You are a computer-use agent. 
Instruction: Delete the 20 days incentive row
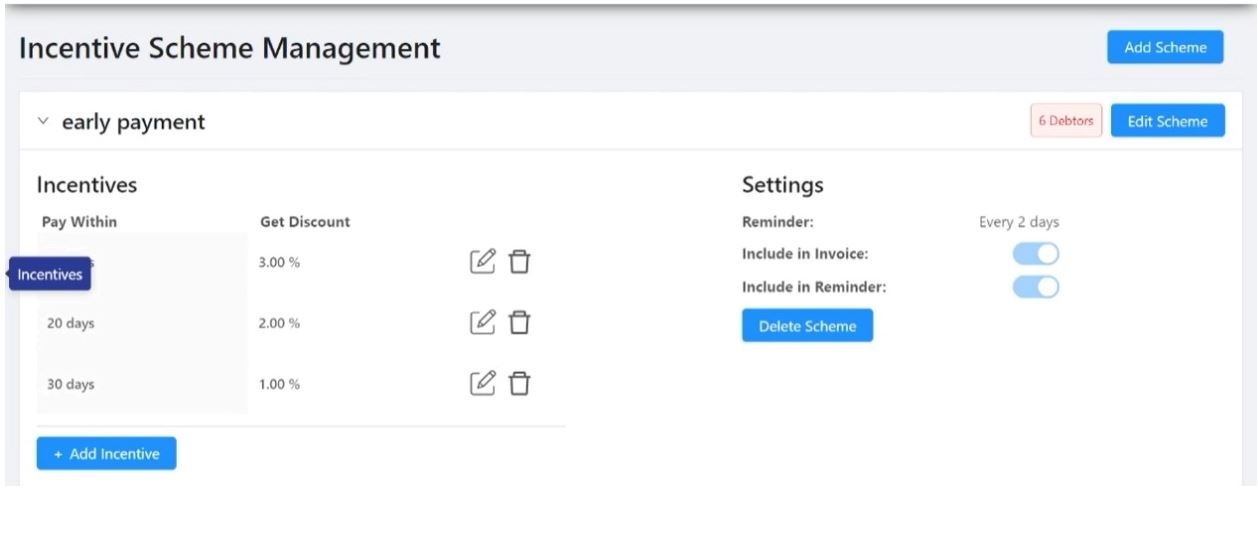pyautogui.click(x=519, y=322)
